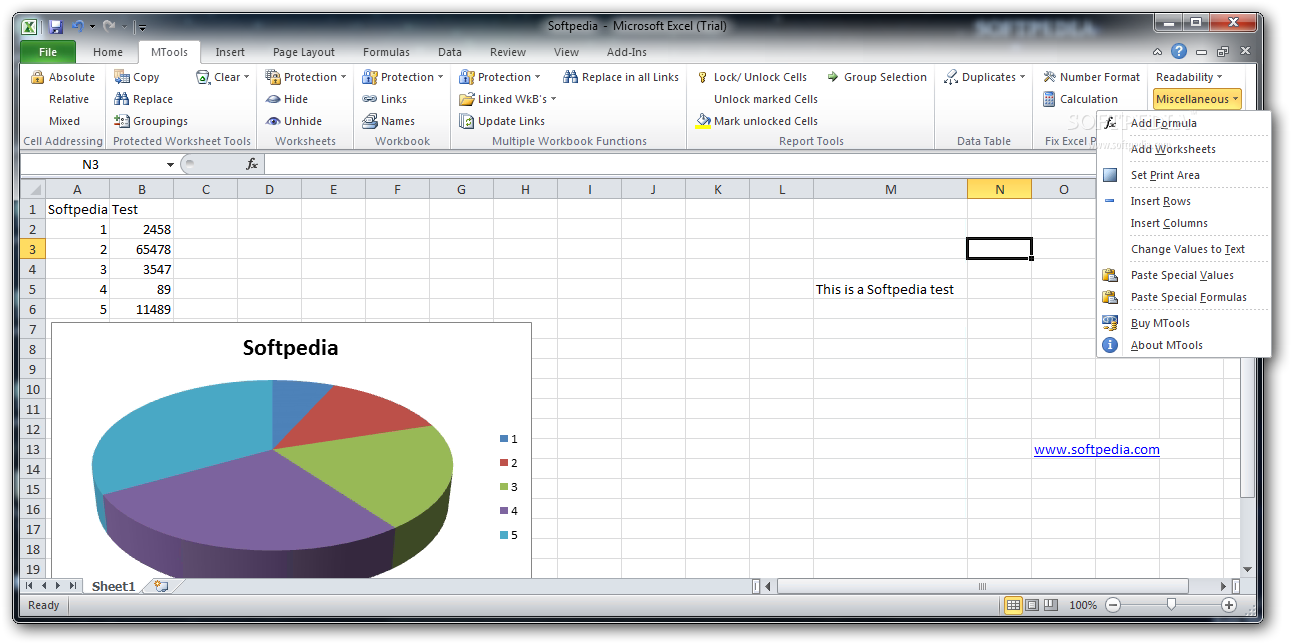This screenshot has width=1292, height=644.
Task: Click cell containing 65478
Action: click(142, 249)
